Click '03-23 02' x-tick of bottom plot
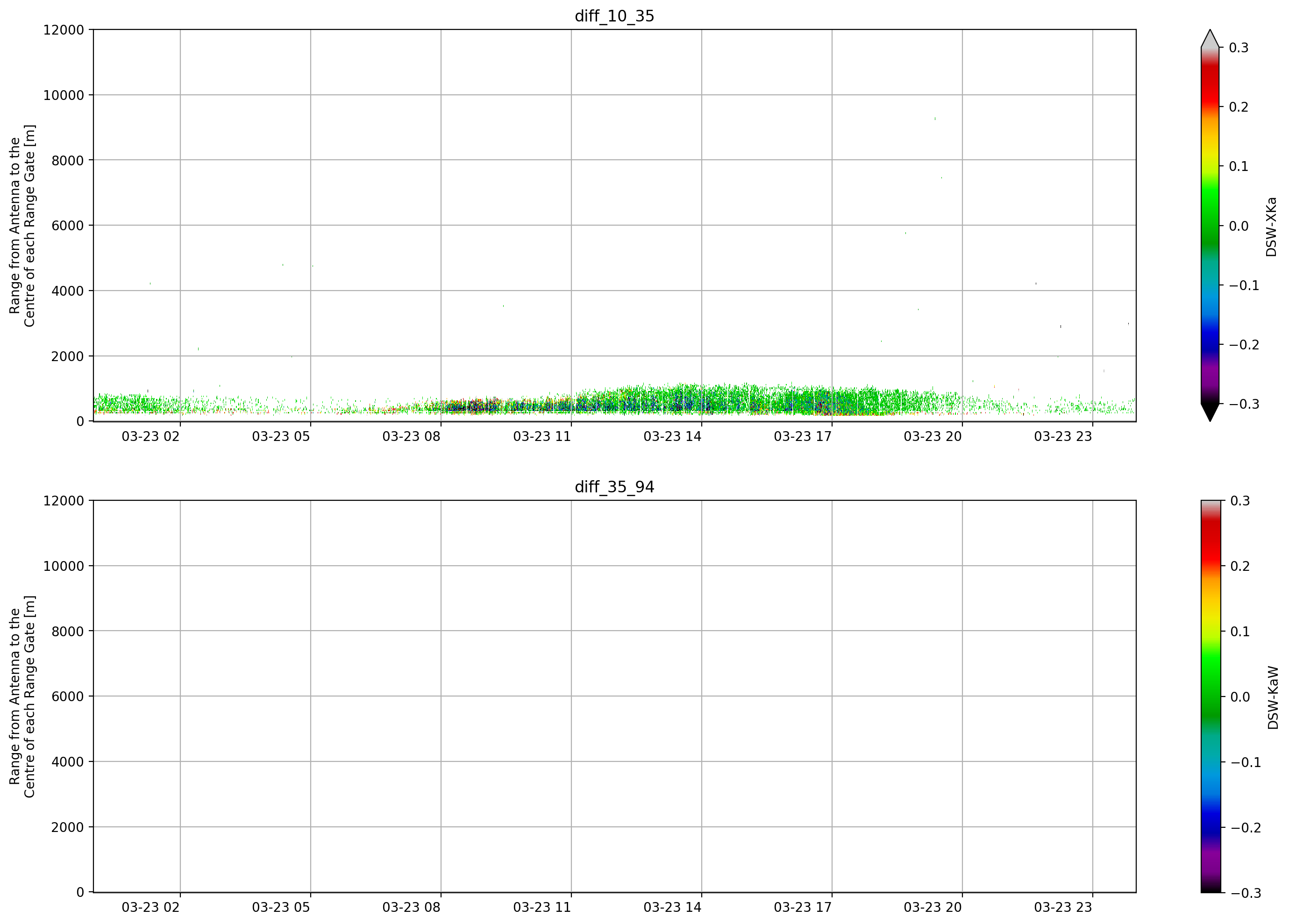The height and width of the screenshot is (924, 1289). [x=150, y=908]
